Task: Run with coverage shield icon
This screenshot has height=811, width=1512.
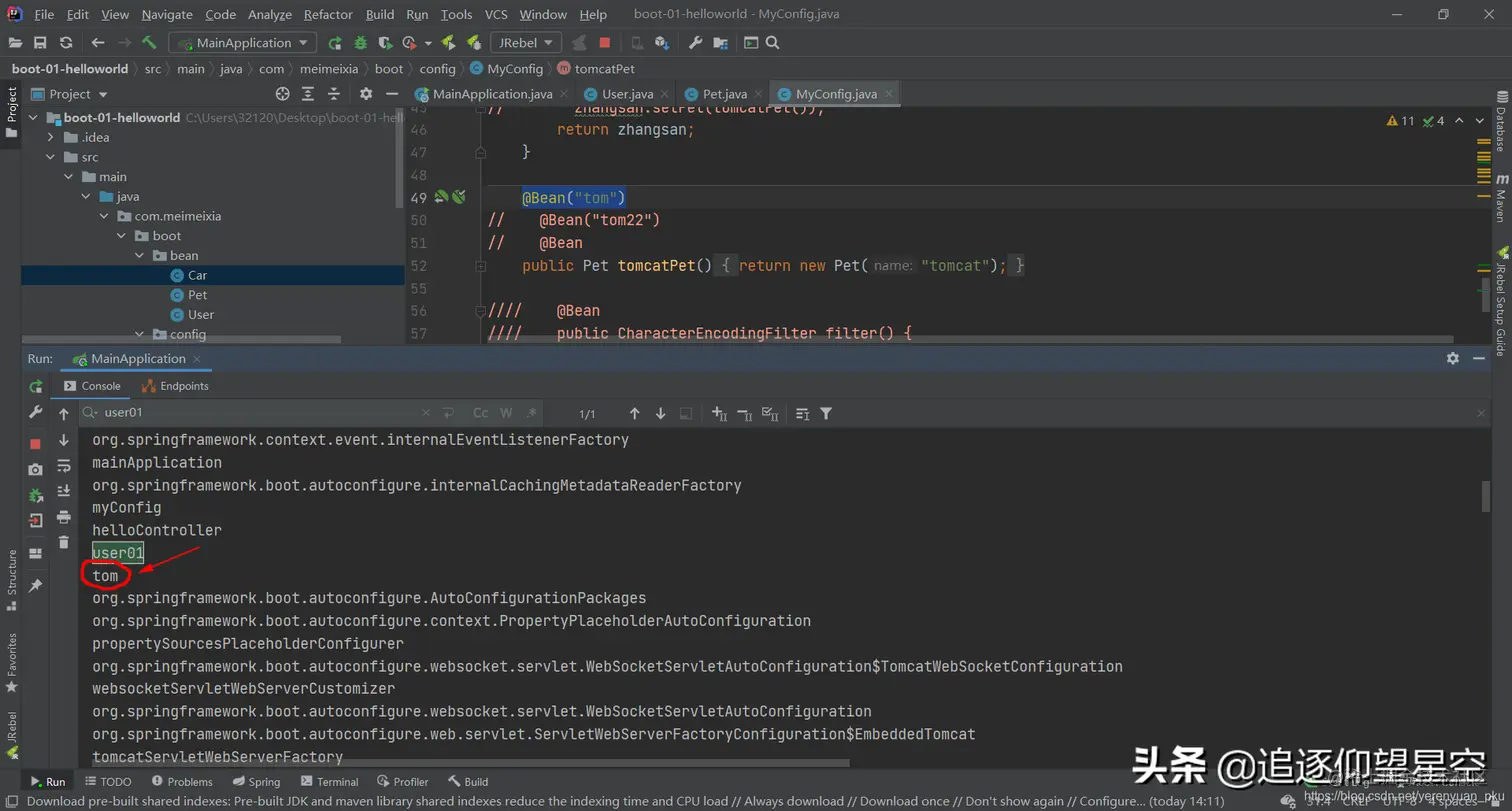Action: tap(384, 43)
